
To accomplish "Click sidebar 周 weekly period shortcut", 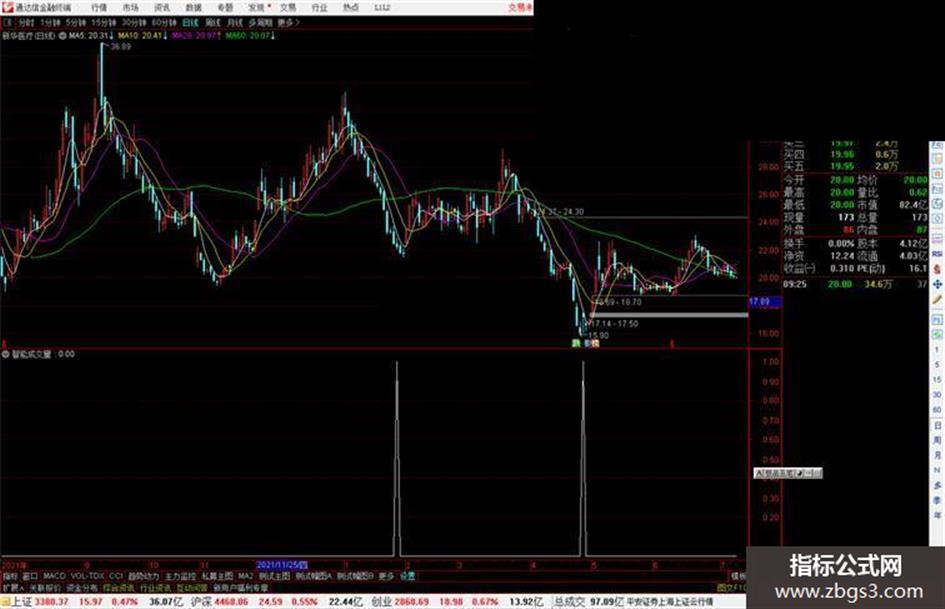I will [x=937, y=440].
